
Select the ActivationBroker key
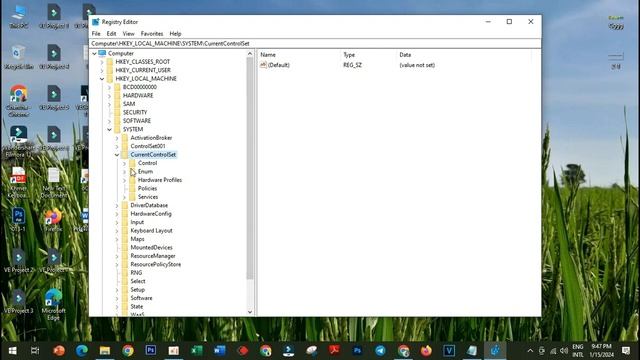tap(151, 138)
